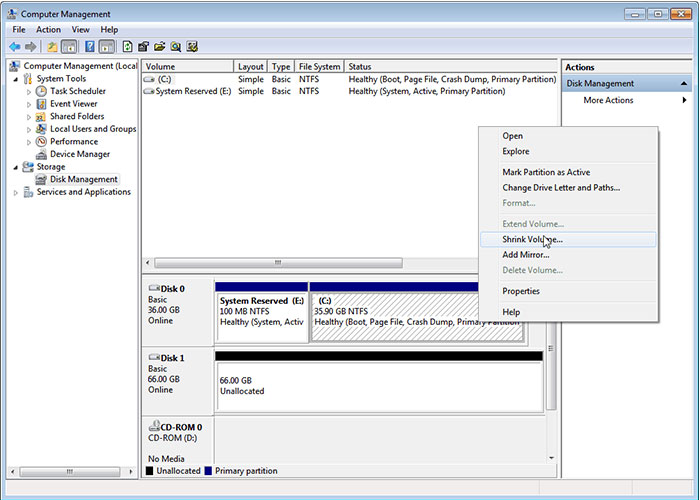Click the Performance icon in sidebar
The width and height of the screenshot is (700, 500).
[42, 142]
